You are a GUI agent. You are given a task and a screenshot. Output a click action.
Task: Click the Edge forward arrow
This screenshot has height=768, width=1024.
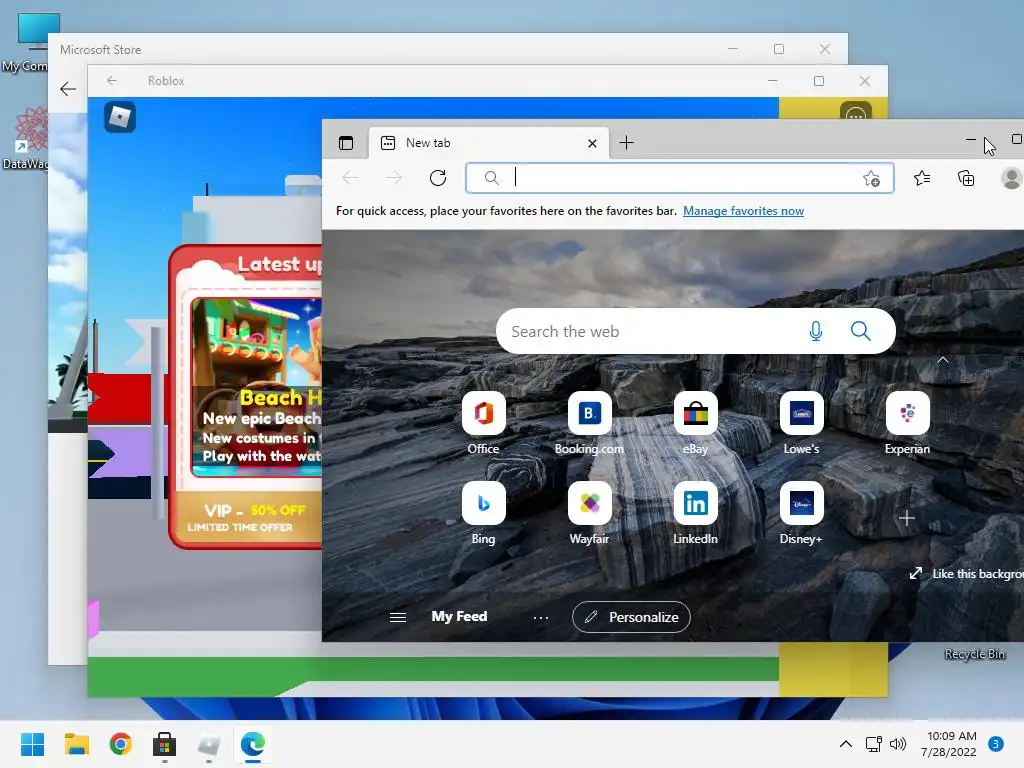click(393, 178)
